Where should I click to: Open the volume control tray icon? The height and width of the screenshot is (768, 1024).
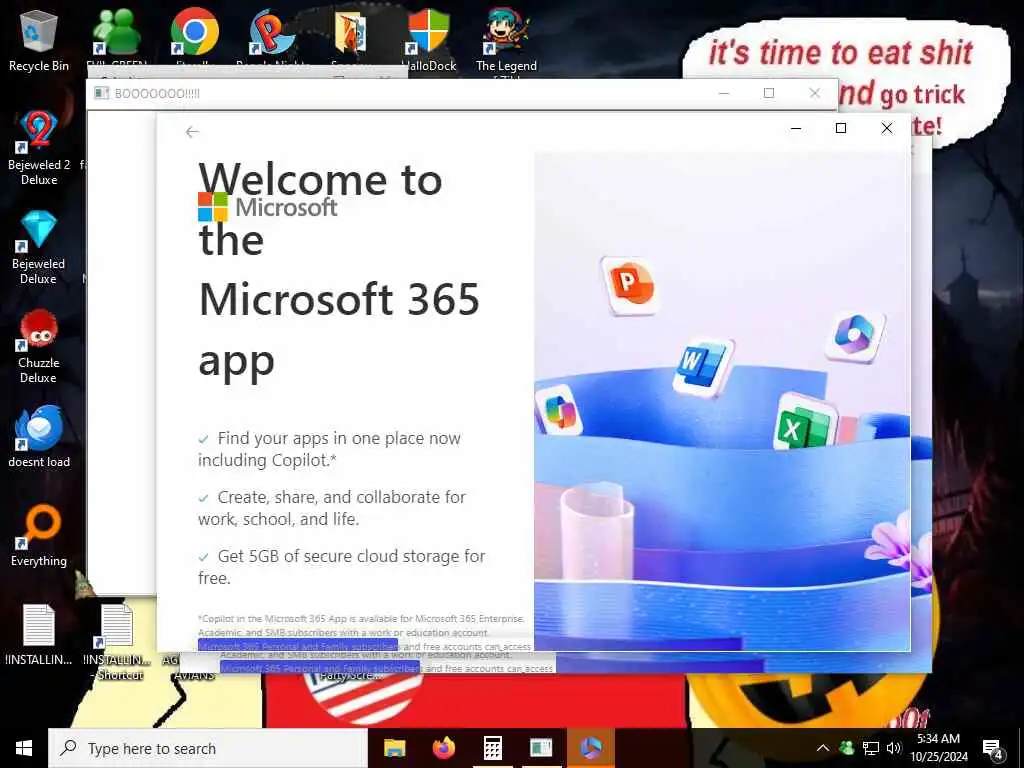(893, 748)
